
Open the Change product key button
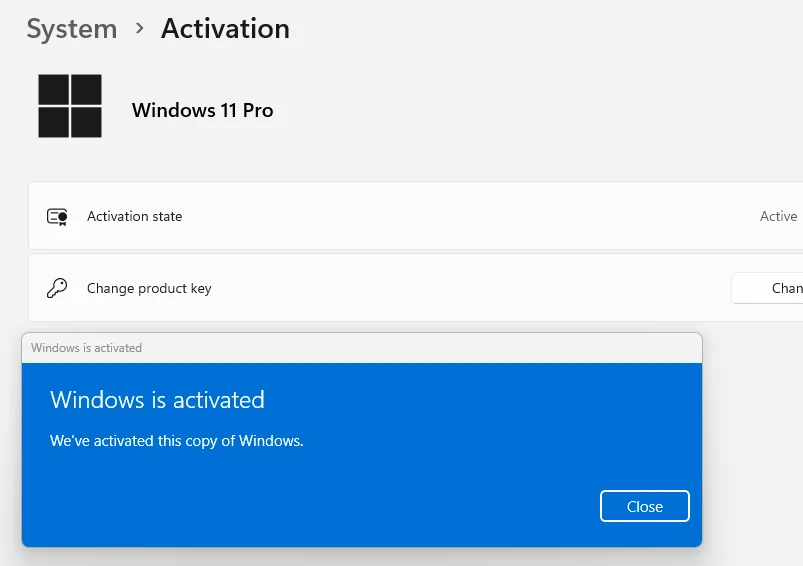point(767,288)
